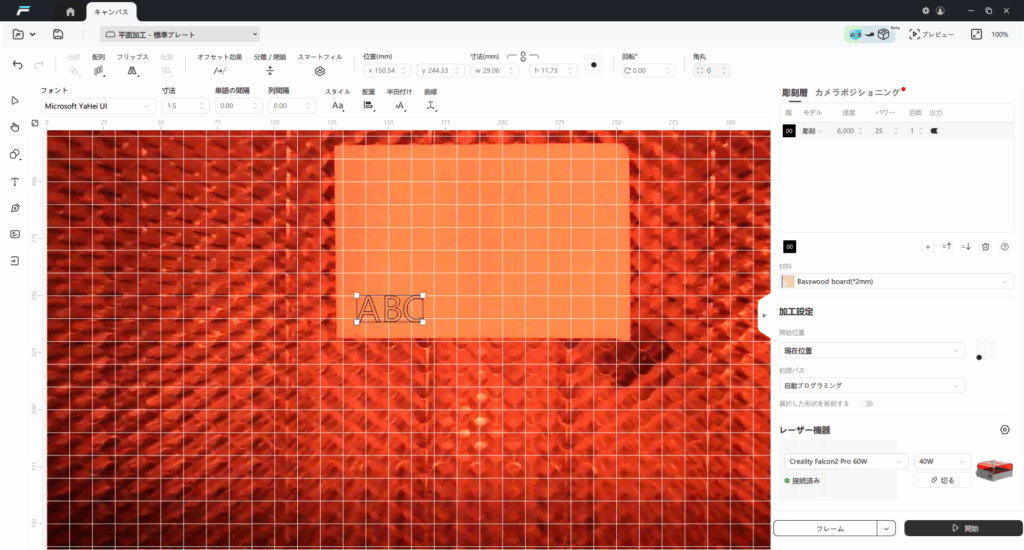This screenshot has height=550, width=1024.
Task: Toggle the aspect ratio lock
Action: point(523,57)
